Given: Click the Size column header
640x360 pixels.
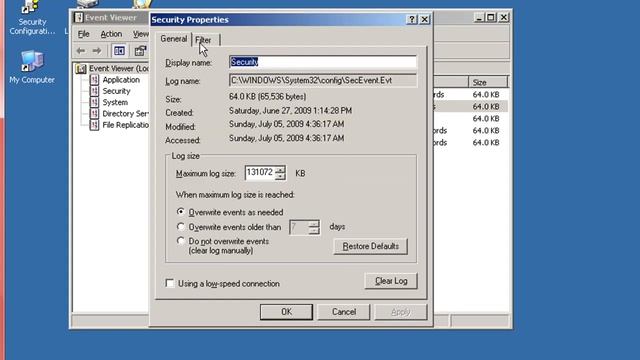Looking at the screenshot, I should (x=488, y=82).
